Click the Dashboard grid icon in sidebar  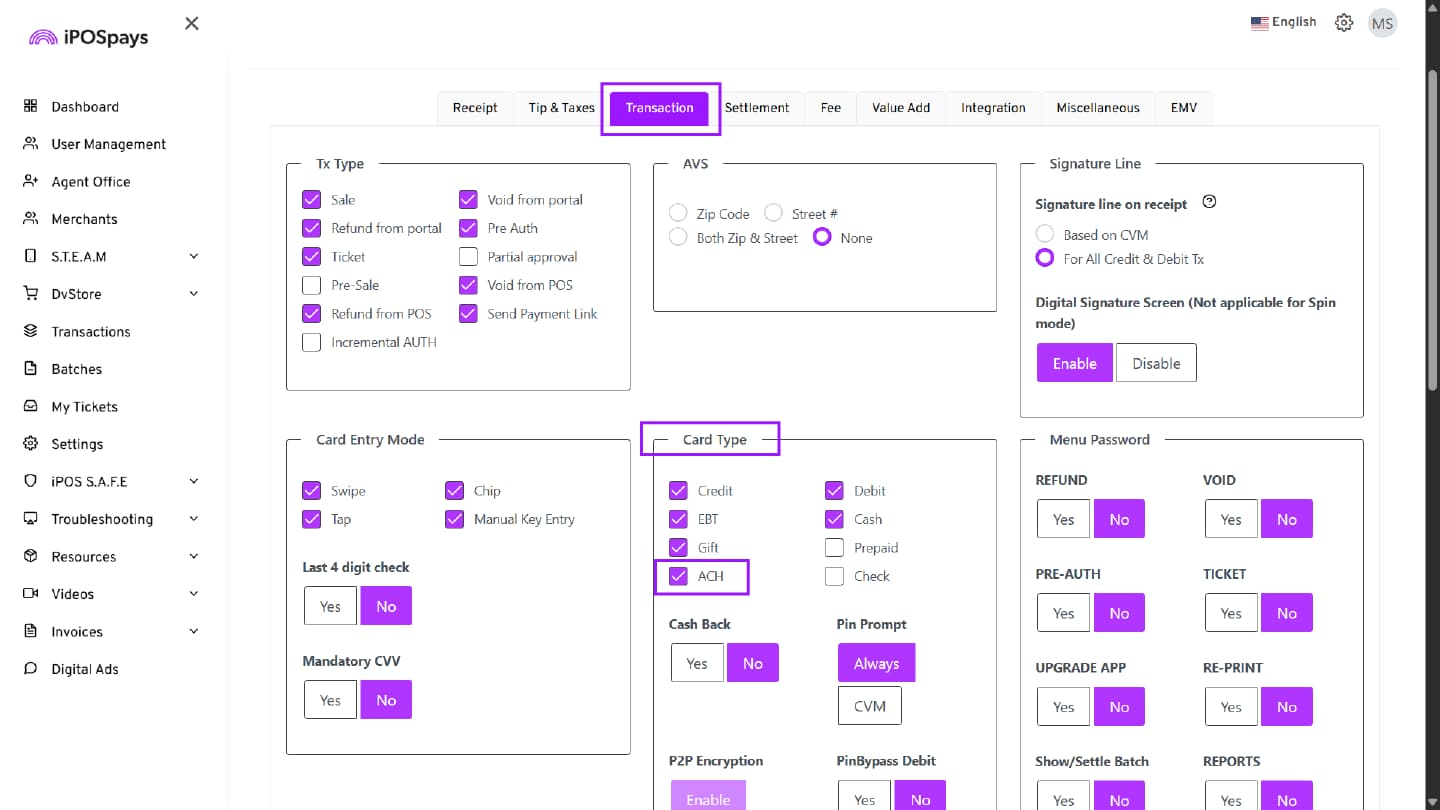[30, 106]
